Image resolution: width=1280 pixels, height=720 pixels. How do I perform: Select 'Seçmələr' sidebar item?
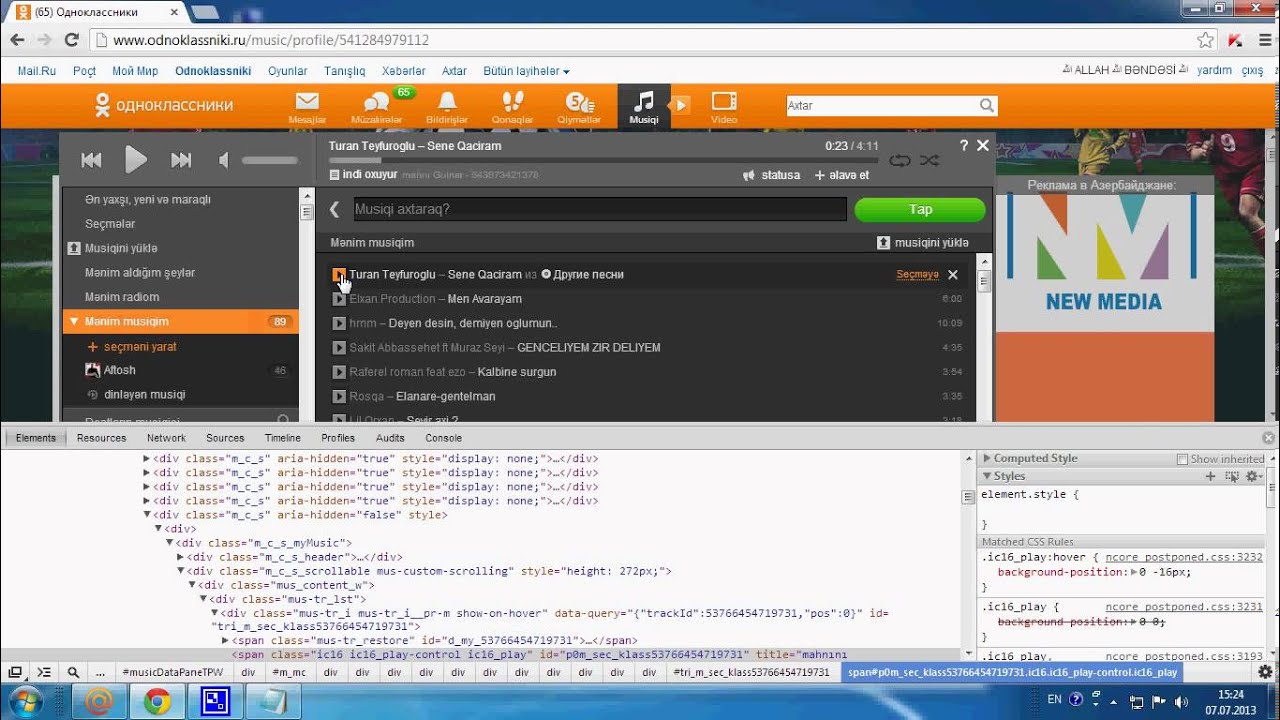110,224
